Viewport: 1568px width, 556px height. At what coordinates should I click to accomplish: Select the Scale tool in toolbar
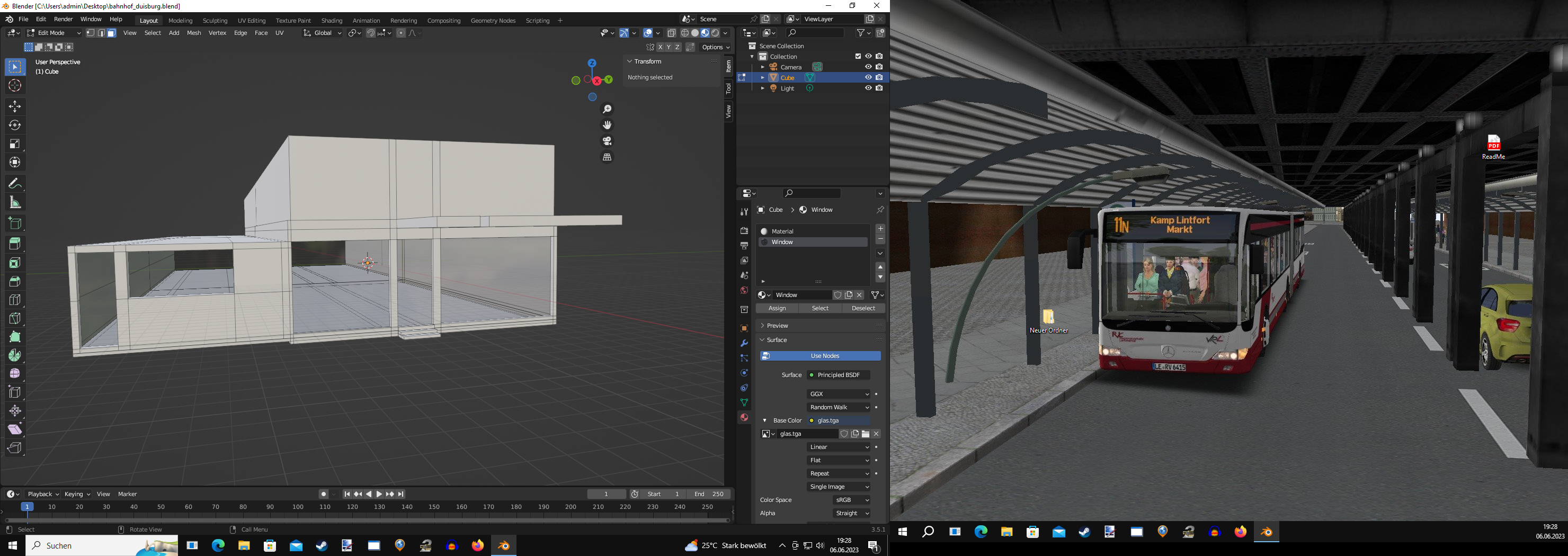pos(15,144)
